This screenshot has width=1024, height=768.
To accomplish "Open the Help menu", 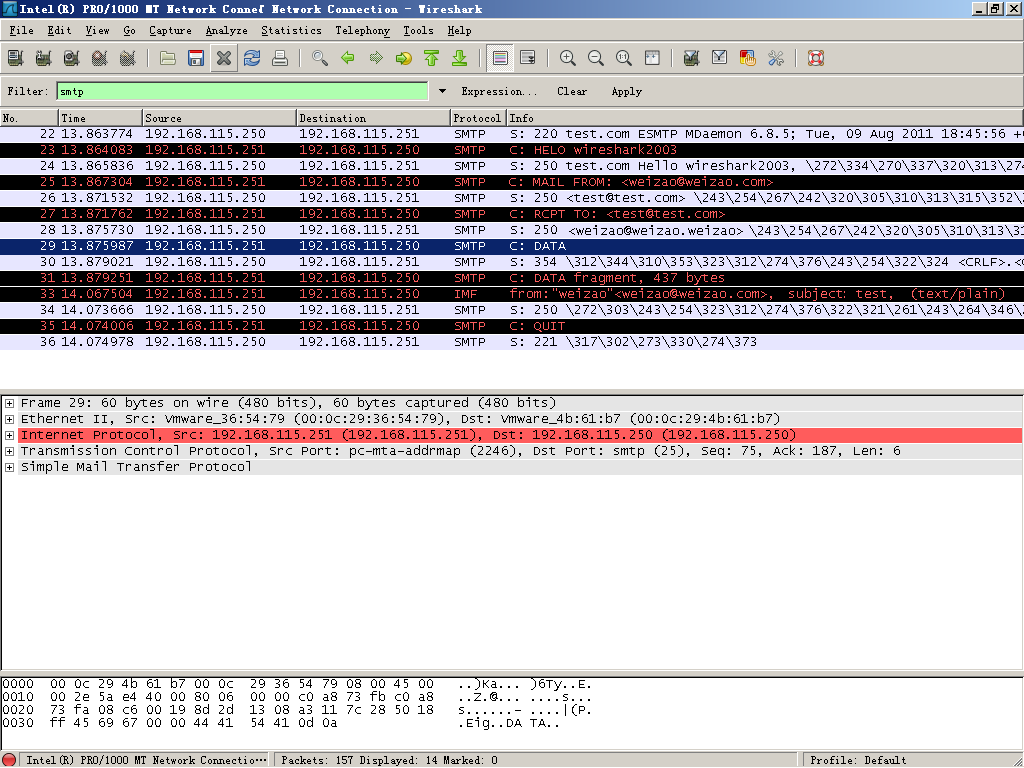I will click(459, 31).
